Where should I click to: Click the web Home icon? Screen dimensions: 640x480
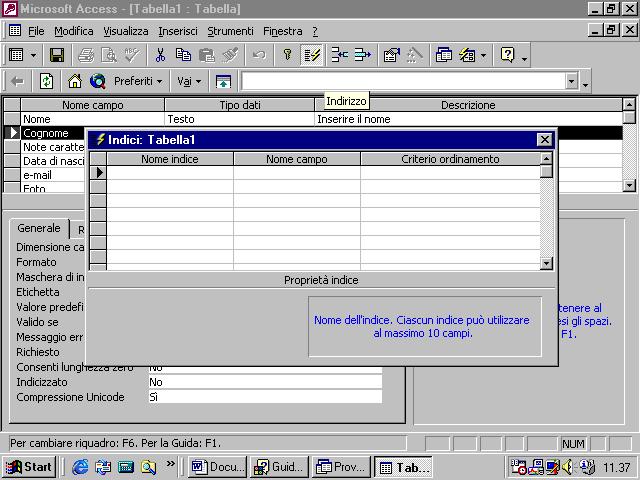click(75, 81)
